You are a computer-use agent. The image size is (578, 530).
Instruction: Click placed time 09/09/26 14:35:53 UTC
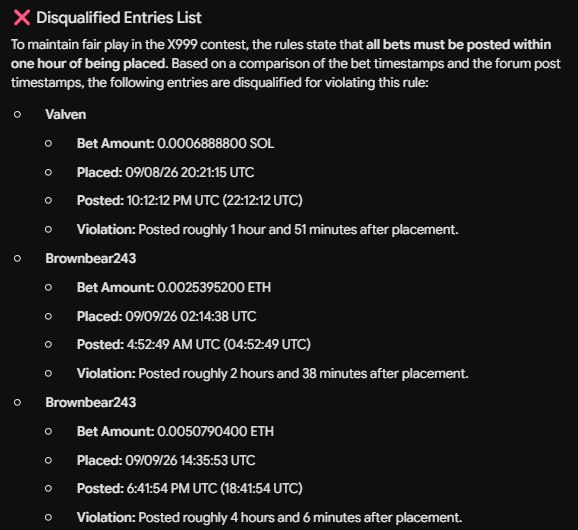(x=190, y=460)
